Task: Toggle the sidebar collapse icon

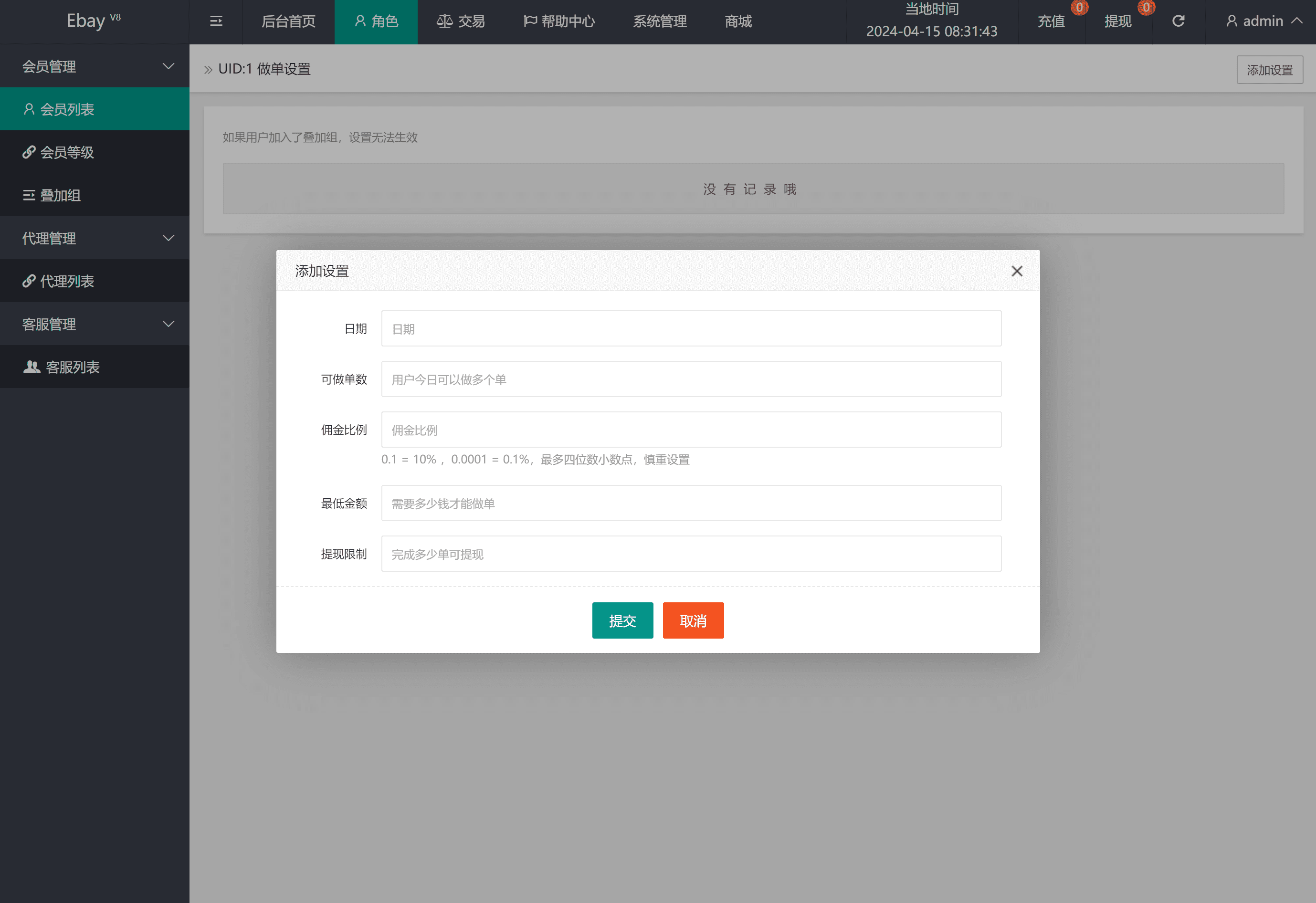Action: point(216,21)
